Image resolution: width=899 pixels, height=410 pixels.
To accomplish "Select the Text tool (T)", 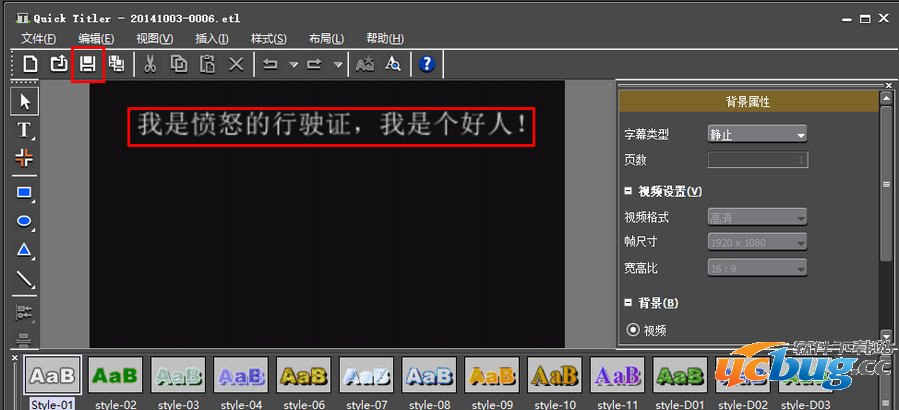I will (25, 130).
